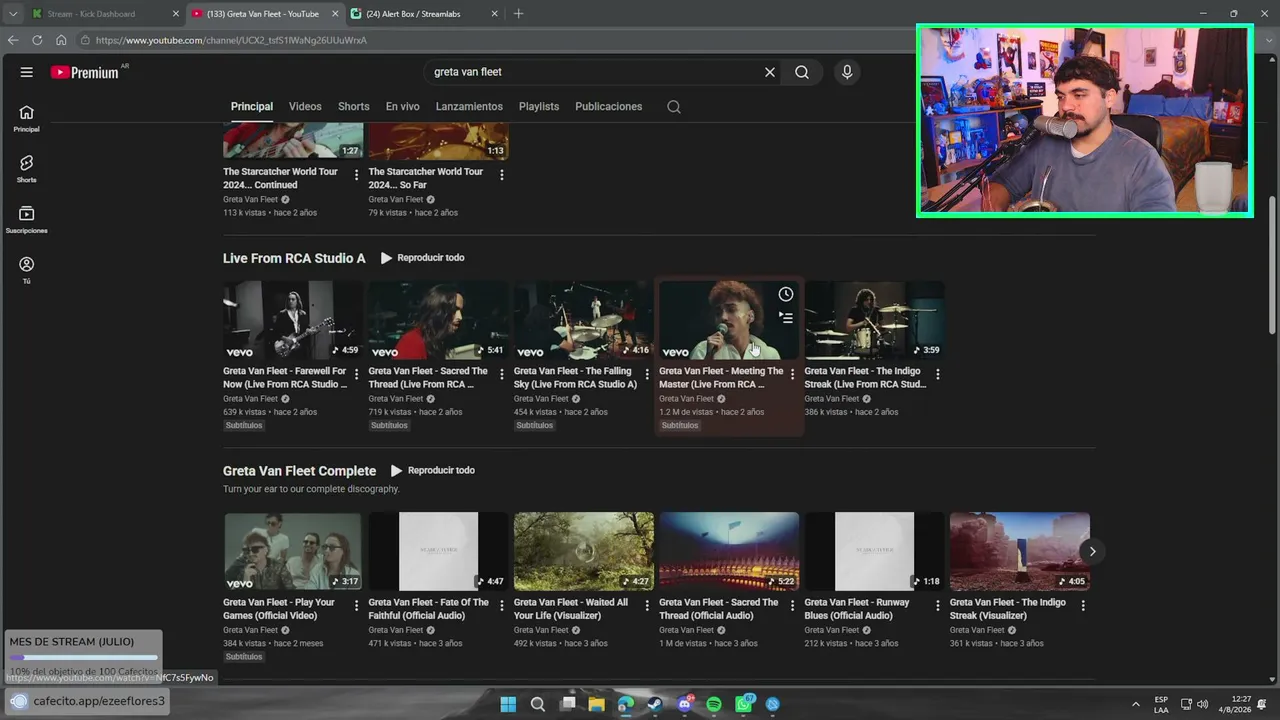The height and width of the screenshot is (720, 1280).
Task: Open a new browser tab
Action: click(x=518, y=14)
